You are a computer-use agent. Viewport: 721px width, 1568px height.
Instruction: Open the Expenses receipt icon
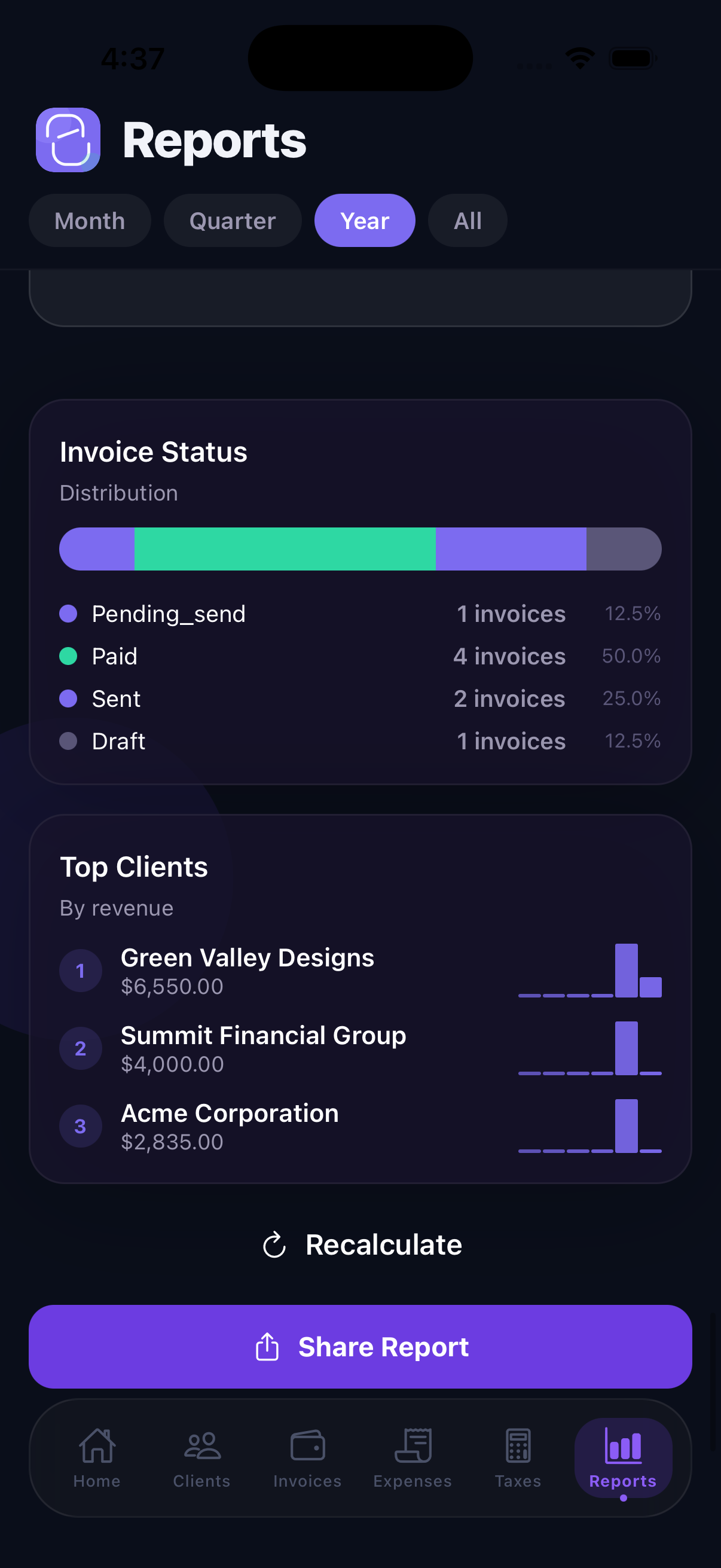(x=413, y=1445)
